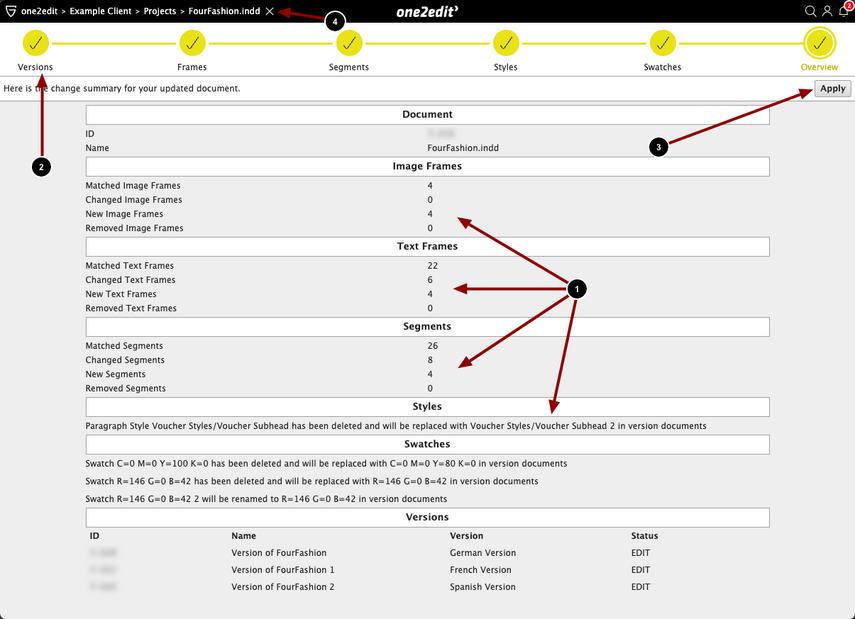Click the Styles section header
This screenshot has height=619, width=855.
428,407
